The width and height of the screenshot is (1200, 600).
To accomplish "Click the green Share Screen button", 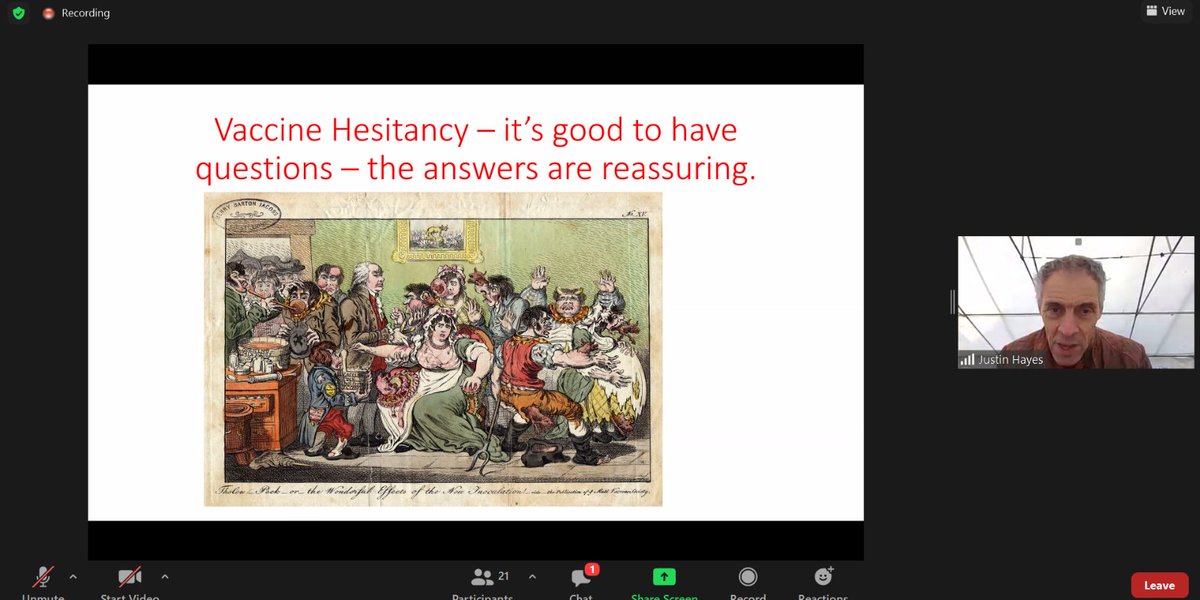I will coord(664,583).
